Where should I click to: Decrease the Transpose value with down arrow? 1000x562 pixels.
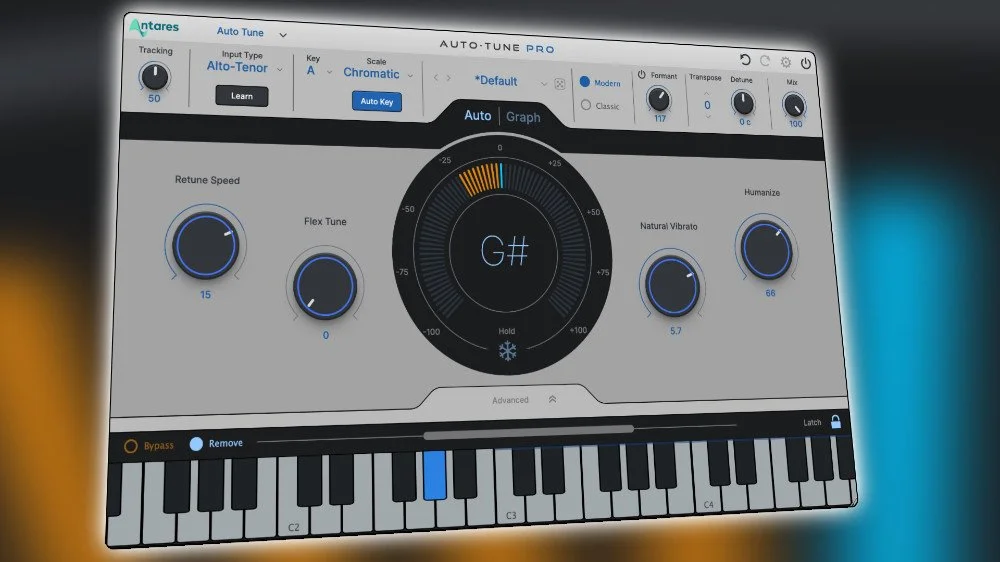click(x=708, y=117)
